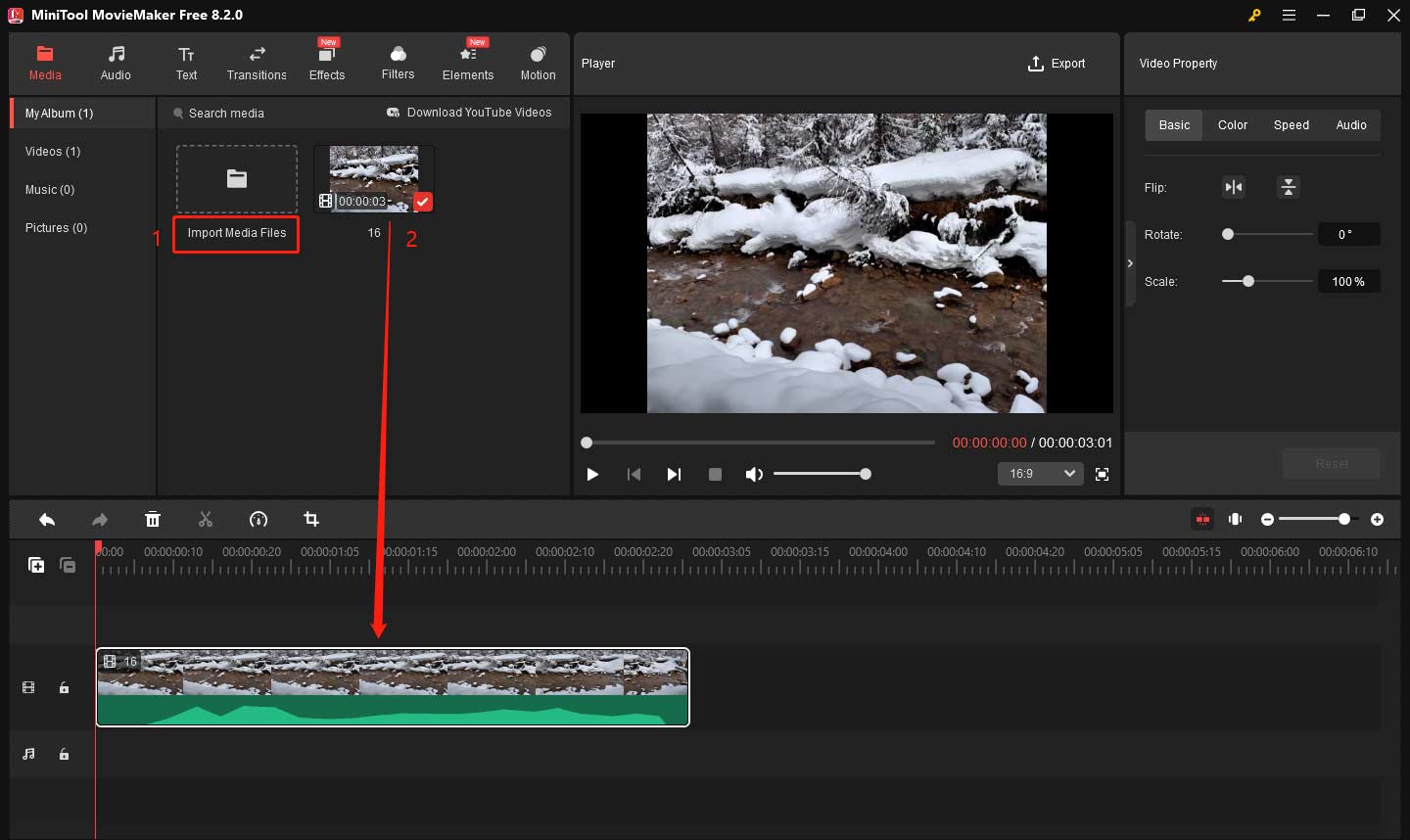This screenshot has width=1410, height=840.
Task: Split clip with scissors tool
Action: (206, 520)
